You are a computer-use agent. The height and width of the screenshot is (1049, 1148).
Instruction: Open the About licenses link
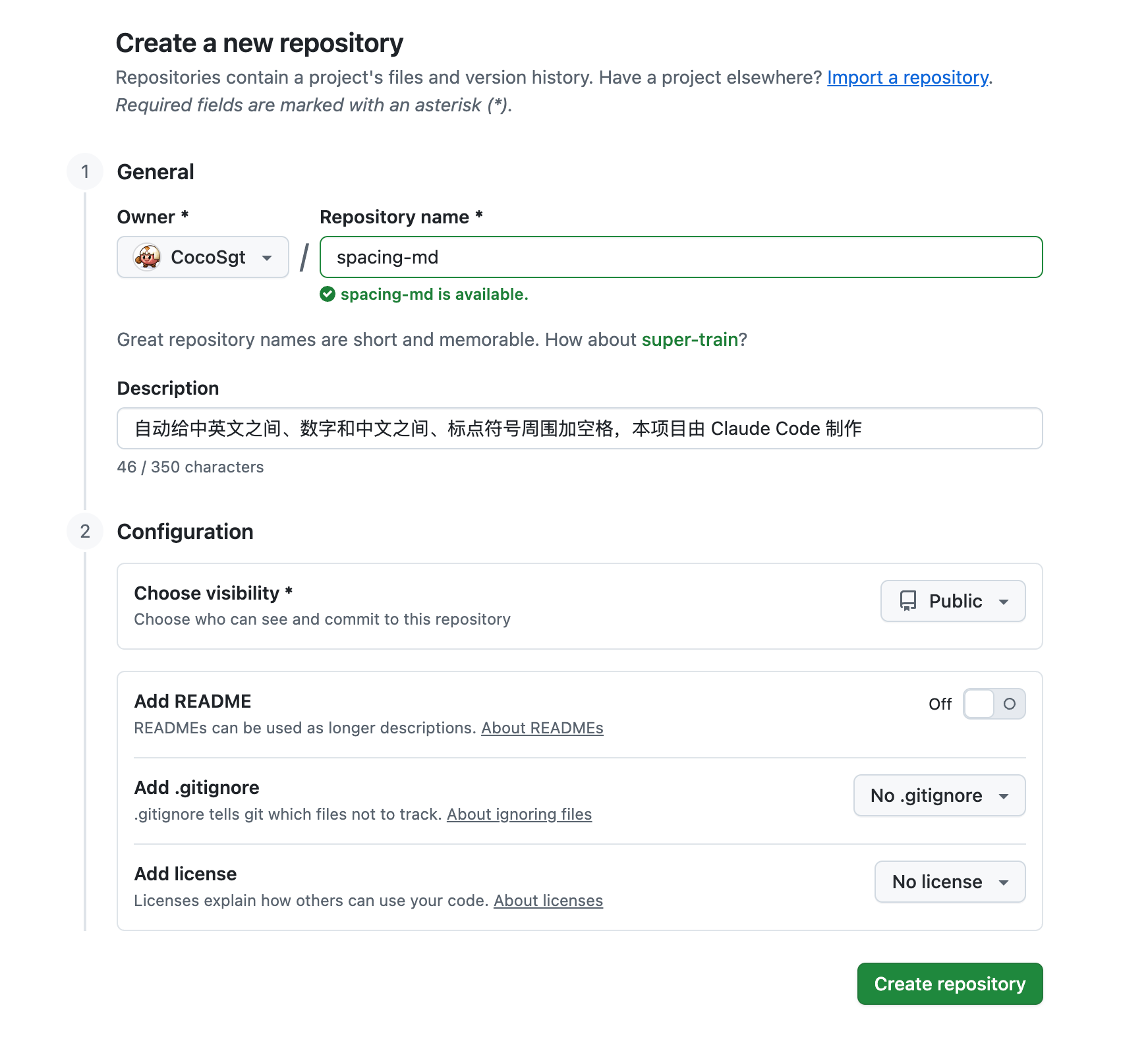(x=548, y=901)
